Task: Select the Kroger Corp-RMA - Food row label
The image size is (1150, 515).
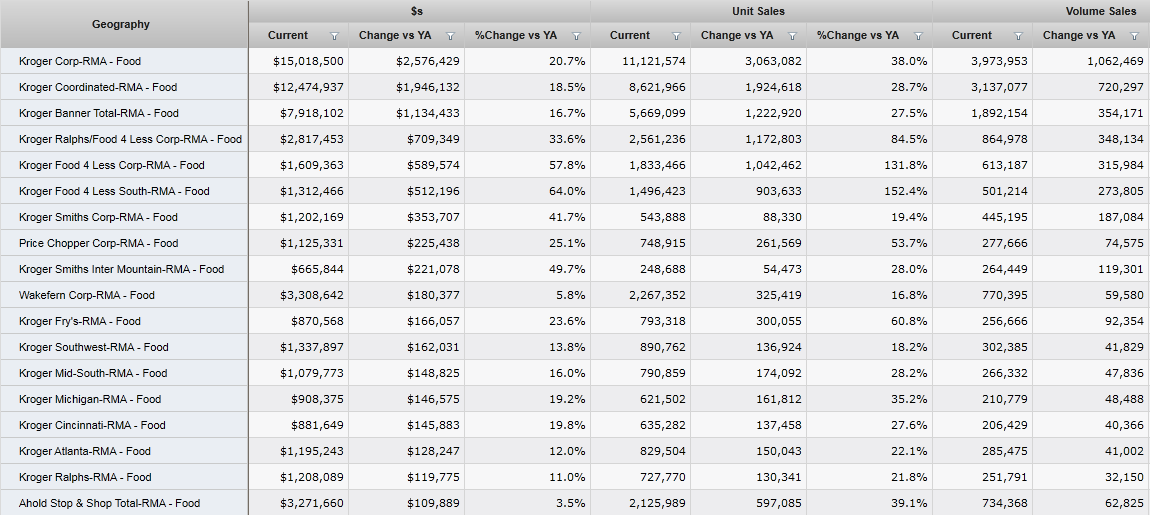Action: tap(80, 61)
